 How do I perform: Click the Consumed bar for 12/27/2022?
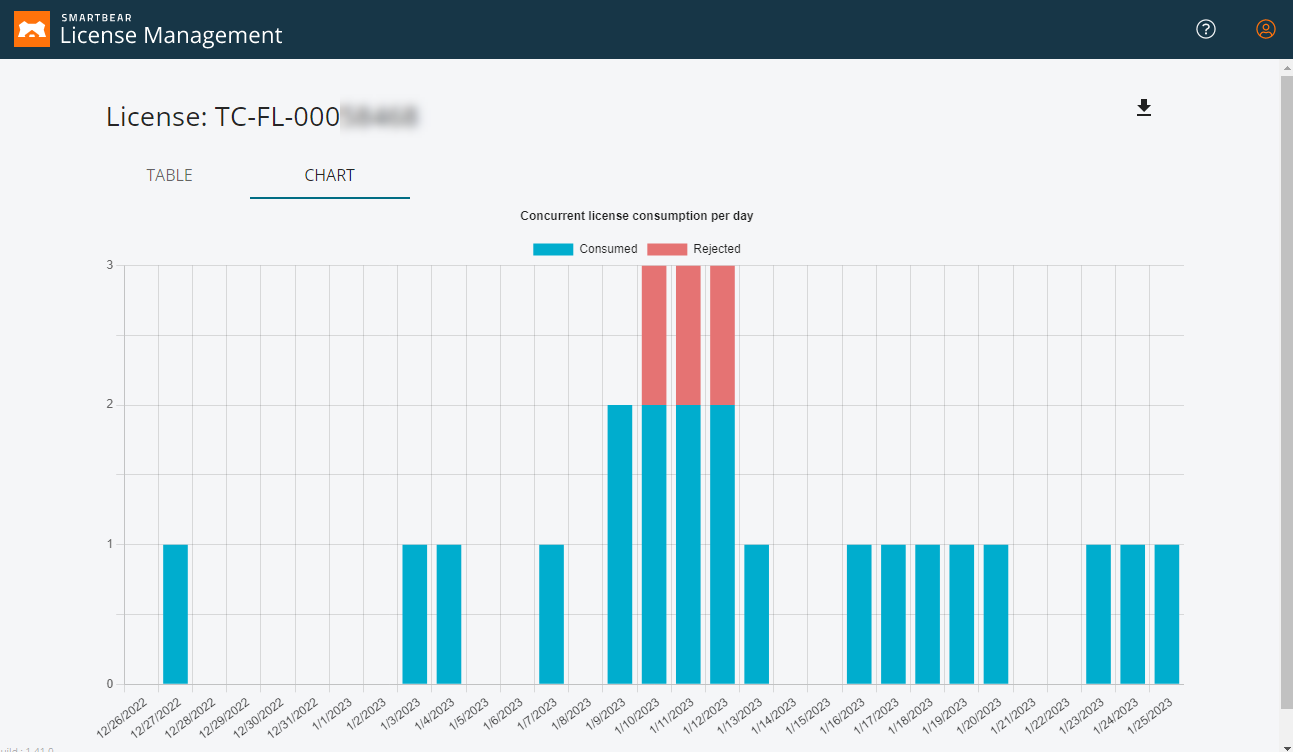click(175, 614)
